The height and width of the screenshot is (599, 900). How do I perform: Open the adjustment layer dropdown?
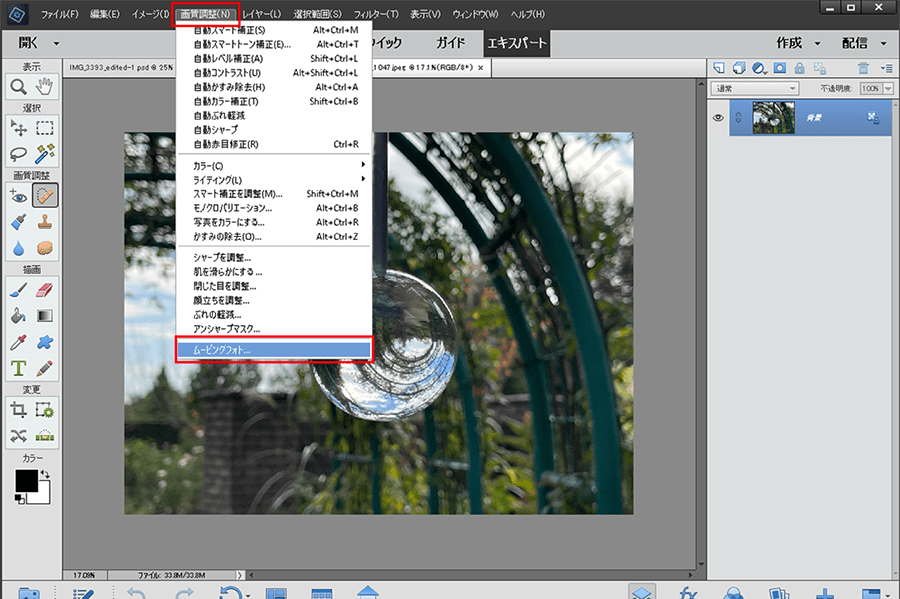click(x=759, y=68)
